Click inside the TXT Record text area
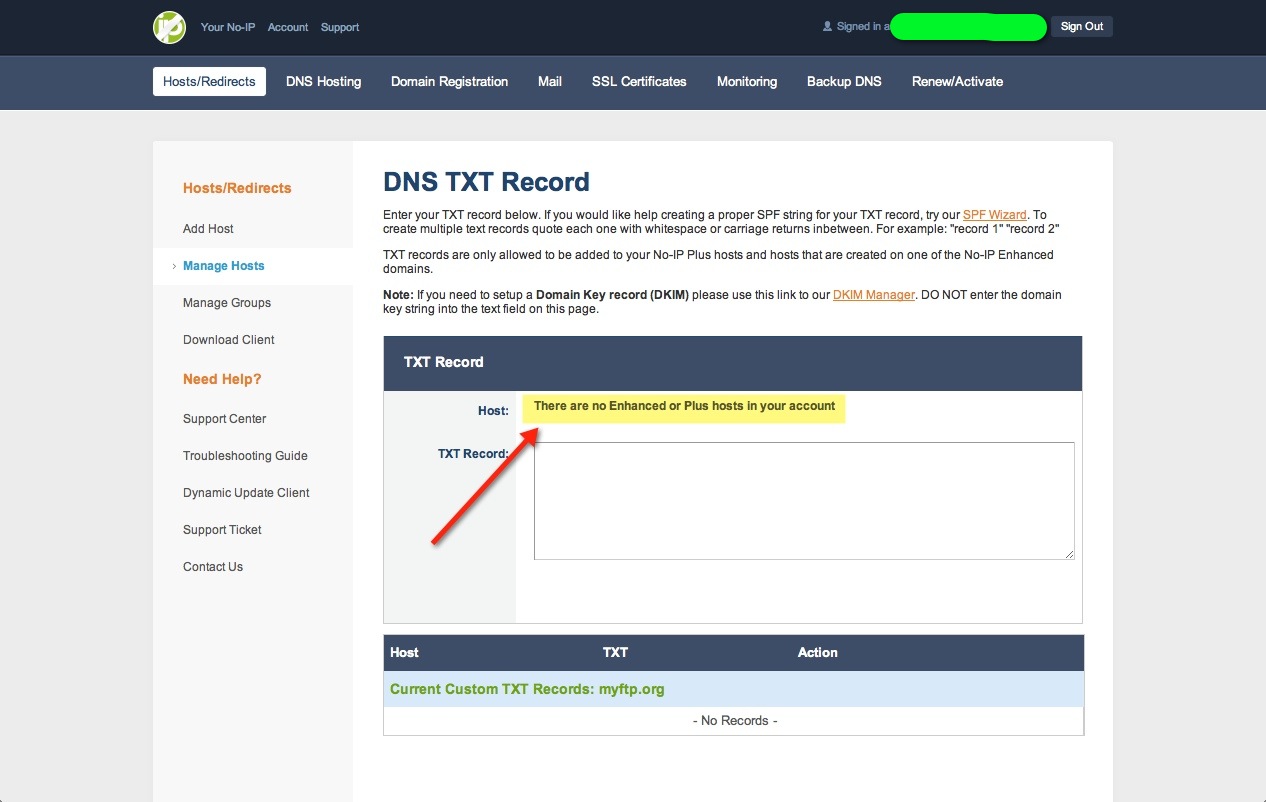The height and width of the screenshot is (802, 1266). click(804, 501)
